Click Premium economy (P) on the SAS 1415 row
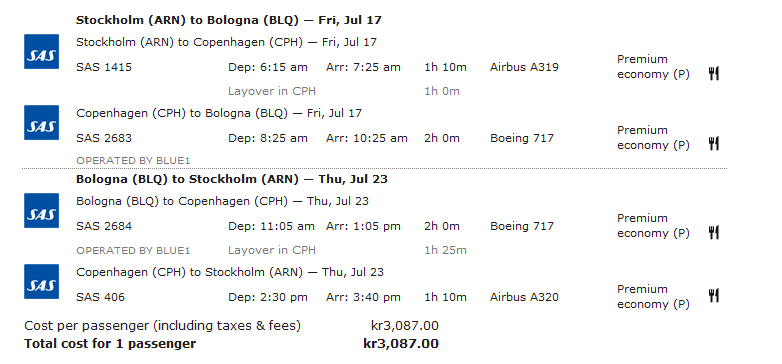This screenshot has width=782, height=364. (653, 67)
